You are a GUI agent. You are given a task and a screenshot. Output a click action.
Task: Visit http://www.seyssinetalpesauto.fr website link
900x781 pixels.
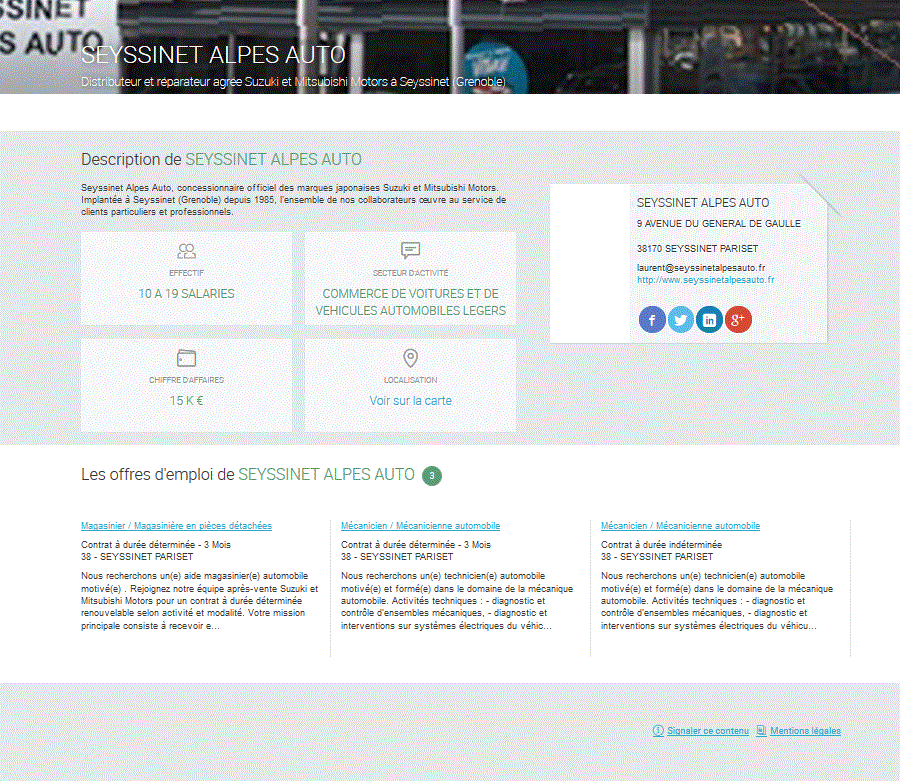[705, 280]
